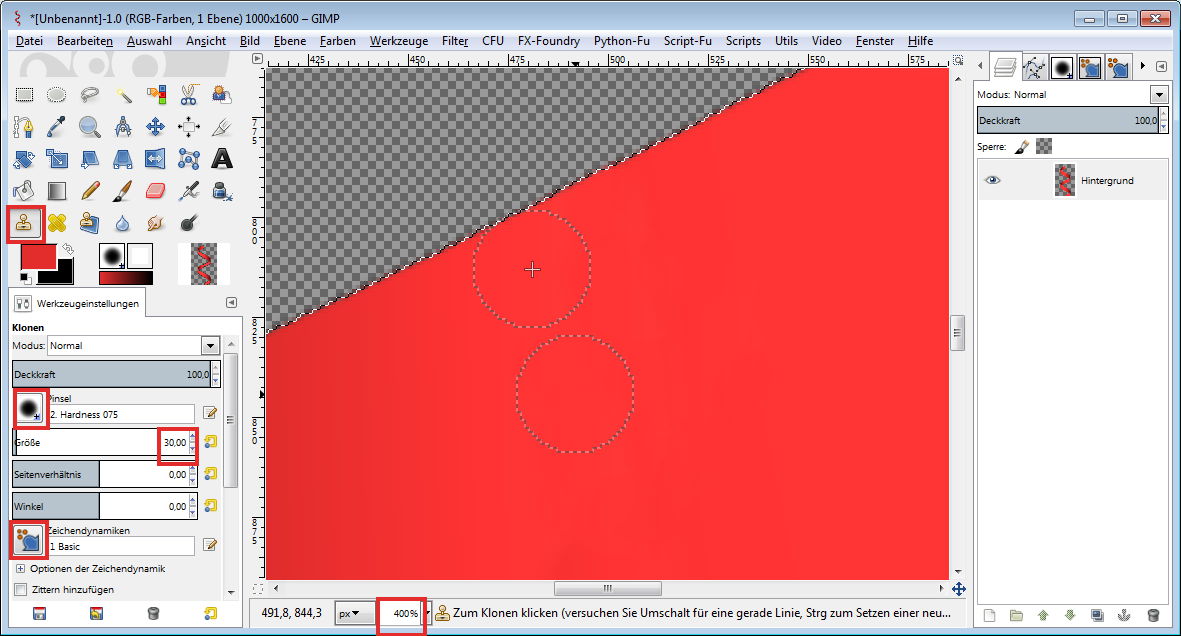Toggle Quick Mask at canvas bottom-left corner
Viewport: 1181px width, 636px height.
tap(258, 589)
